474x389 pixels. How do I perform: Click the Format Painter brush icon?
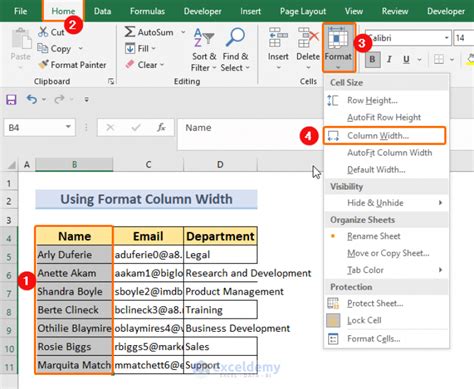[x=43, y=64]
